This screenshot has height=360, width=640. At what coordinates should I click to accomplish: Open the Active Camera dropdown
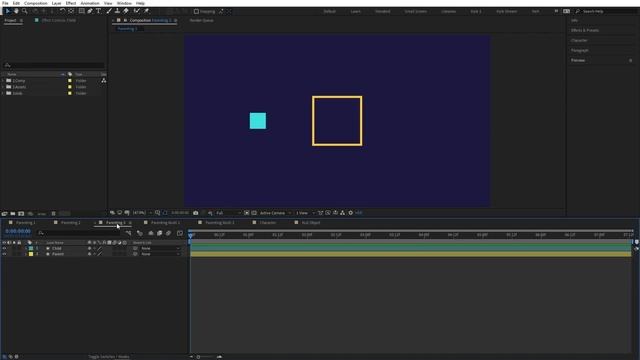click(x=276, y=213)
